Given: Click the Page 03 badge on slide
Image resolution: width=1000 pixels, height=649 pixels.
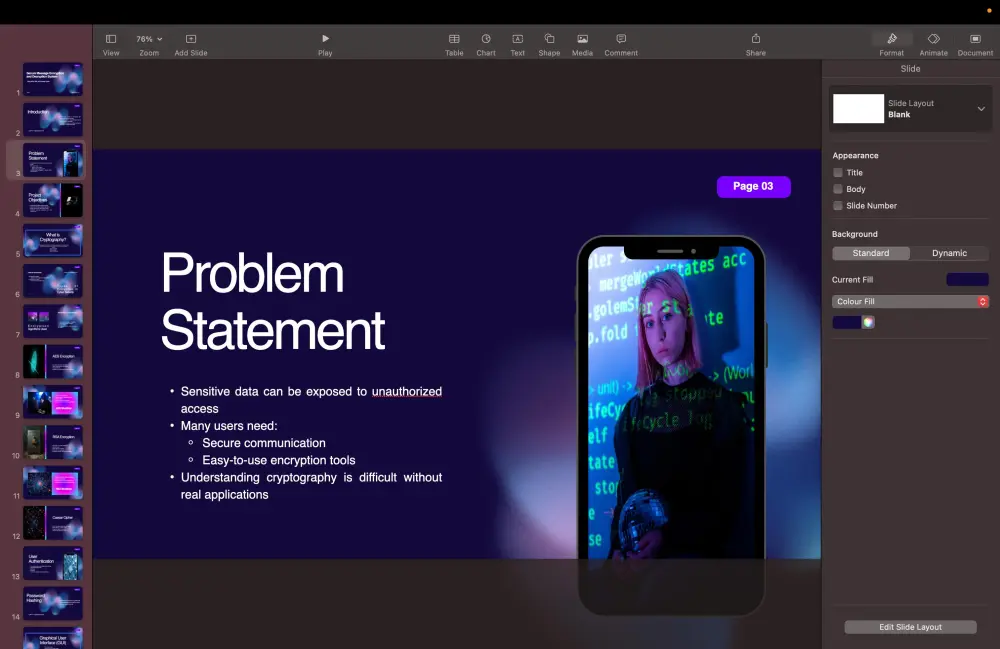Looking at the screenshot, I should point(753,186).
